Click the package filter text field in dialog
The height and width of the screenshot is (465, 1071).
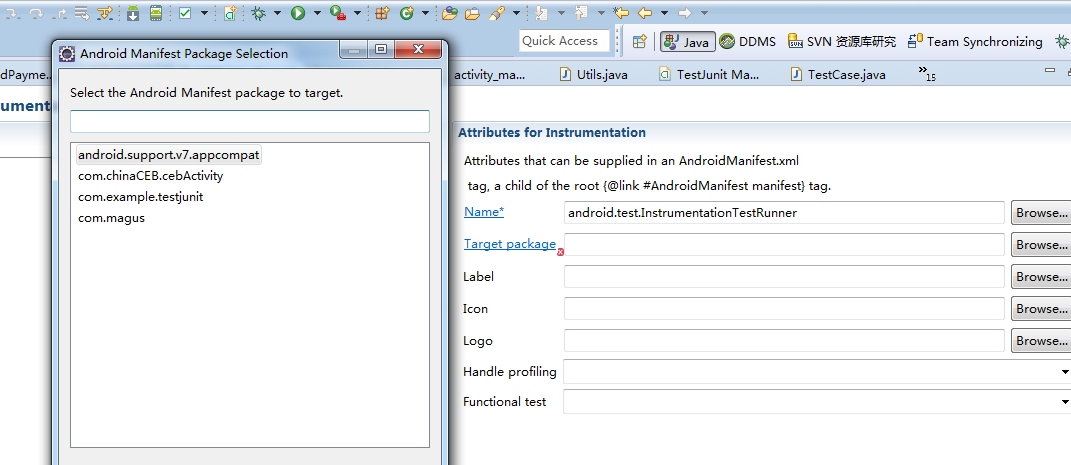(x=249, y=122)
